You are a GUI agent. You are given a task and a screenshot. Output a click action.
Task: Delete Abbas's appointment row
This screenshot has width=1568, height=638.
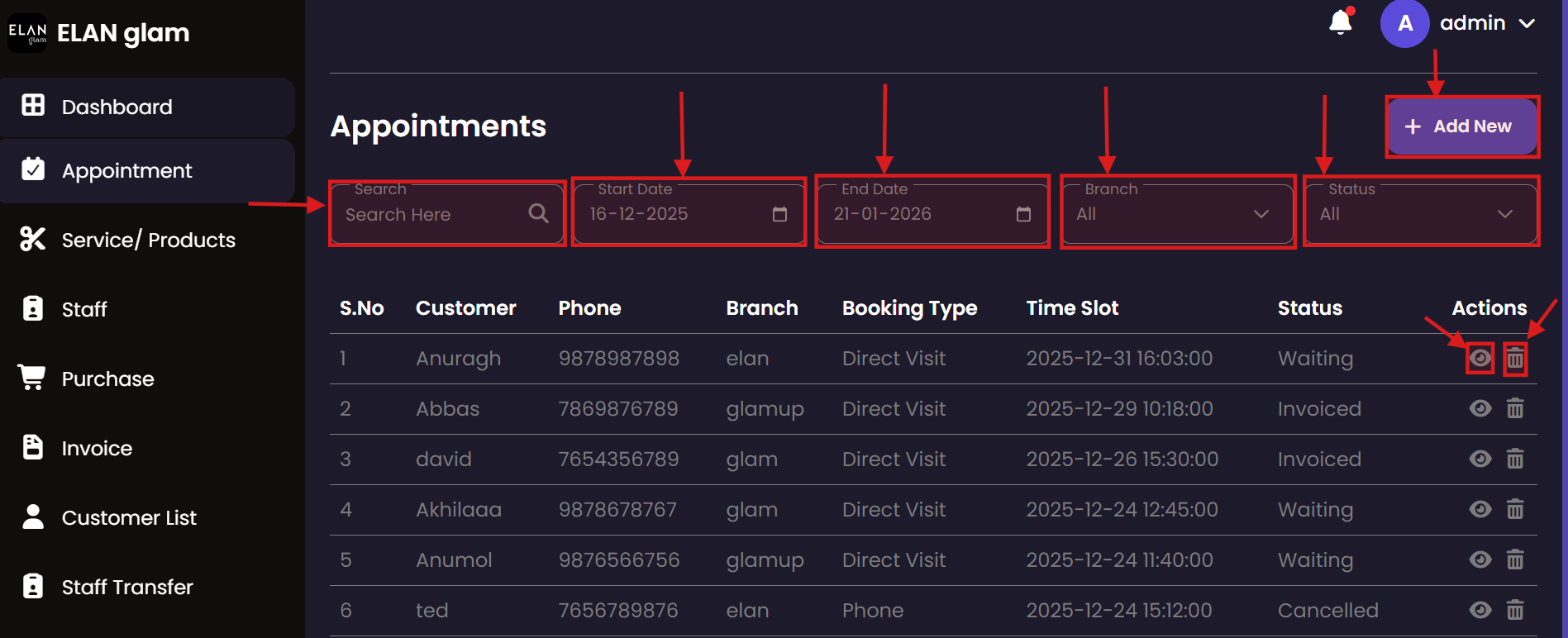coord(1514,408)
